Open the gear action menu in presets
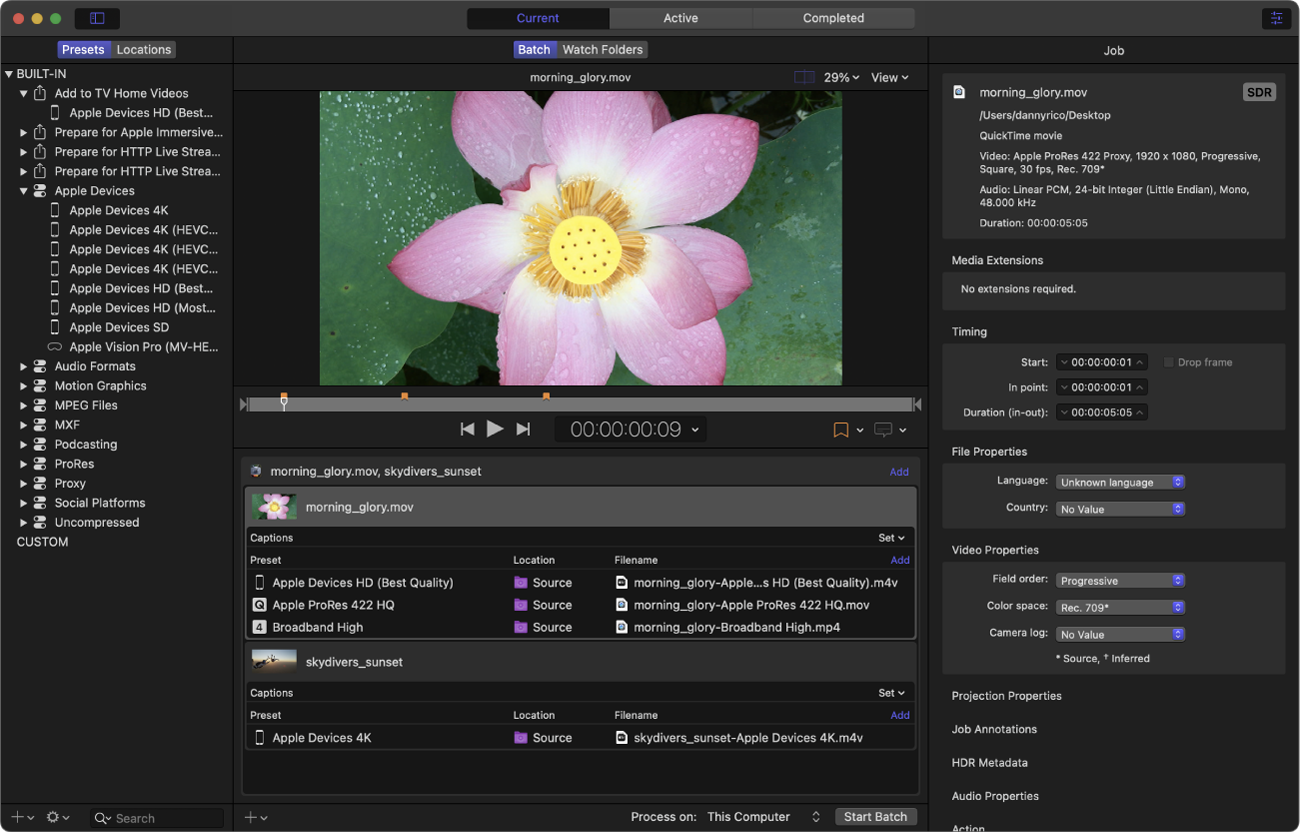This screenshot has height=834, width=1304. click(53, 818)
